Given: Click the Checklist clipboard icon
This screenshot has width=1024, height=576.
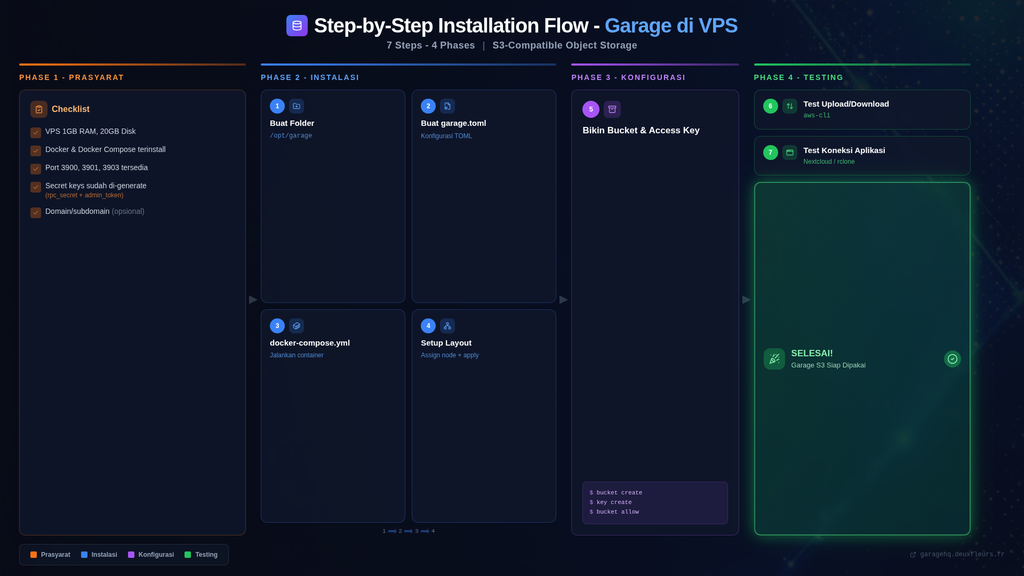Looking at the screenshot, I should click(39, 109).
